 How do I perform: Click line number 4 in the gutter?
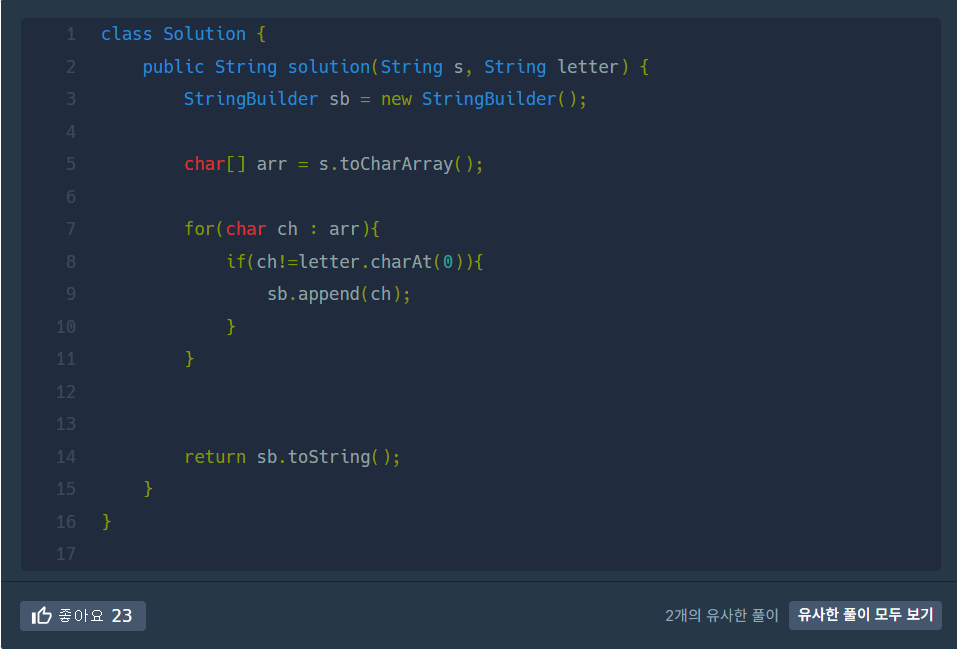coord(71,132)
